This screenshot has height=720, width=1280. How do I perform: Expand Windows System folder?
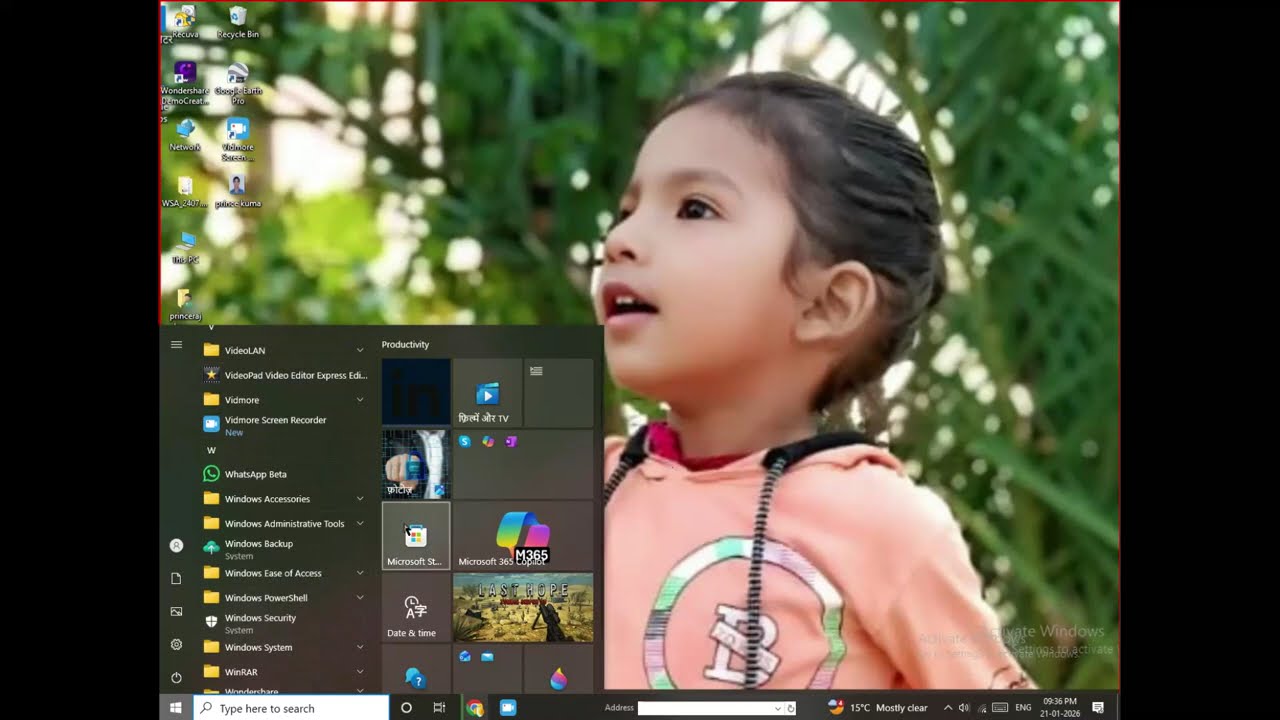tap(285, 647)
